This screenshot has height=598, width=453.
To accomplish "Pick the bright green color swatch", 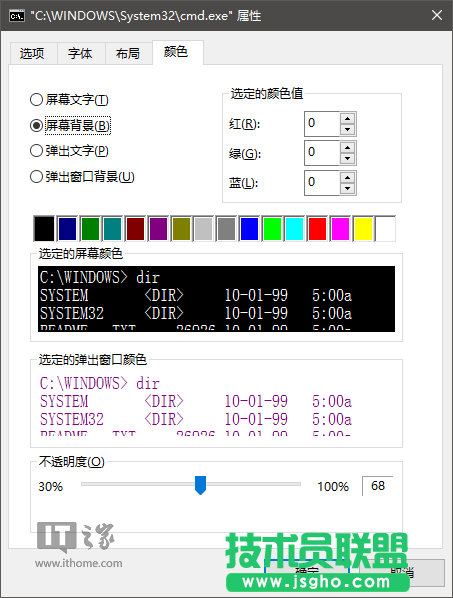I will [272, 228].
